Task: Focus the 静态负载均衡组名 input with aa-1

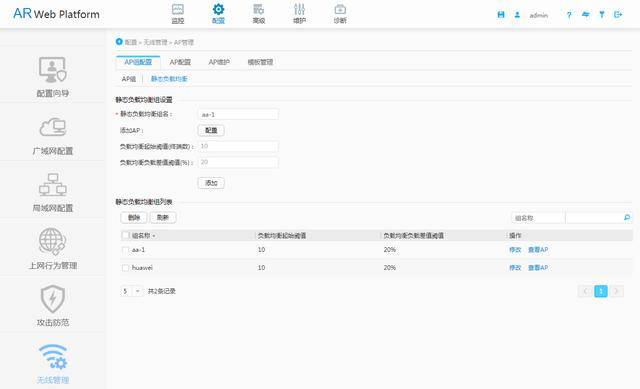Action: [x=238, y=114]
